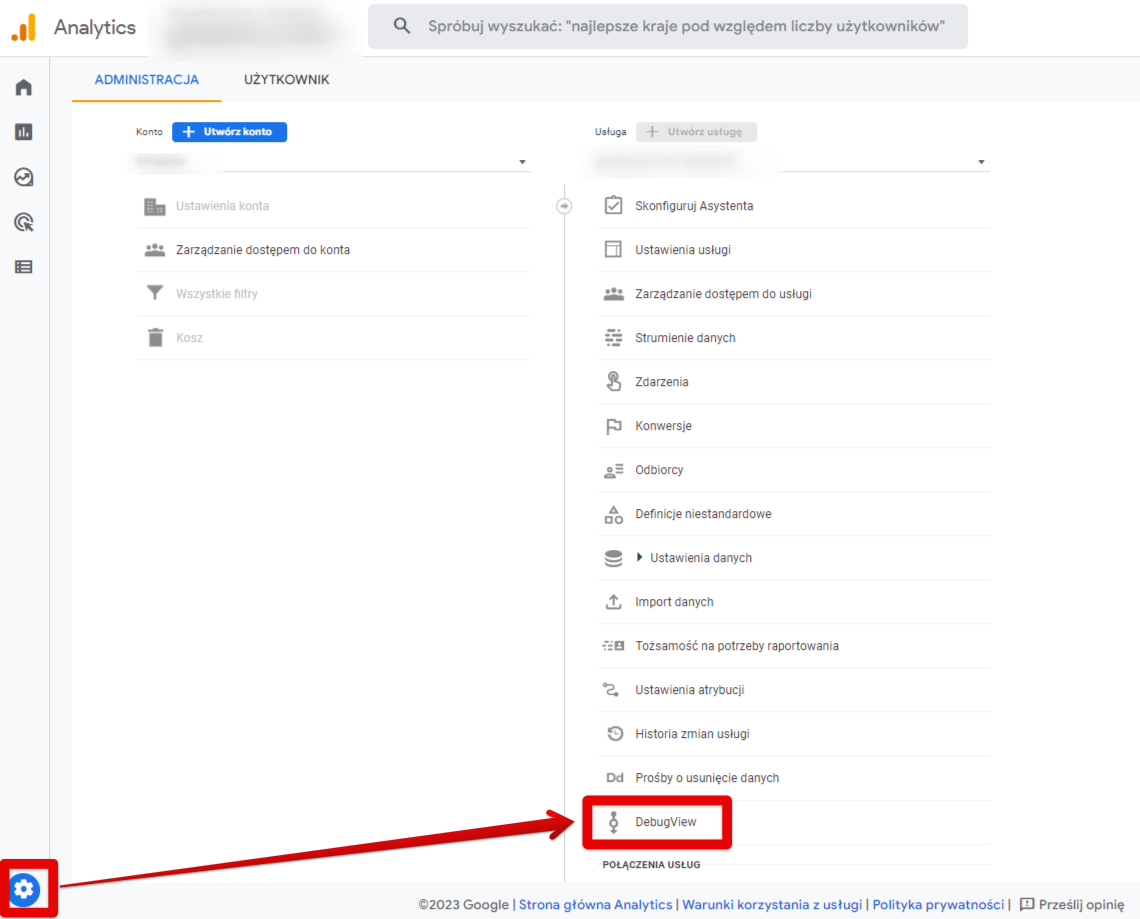Click the people icon for Zarządzanie dostępem do usługi

tap(613, 294)
